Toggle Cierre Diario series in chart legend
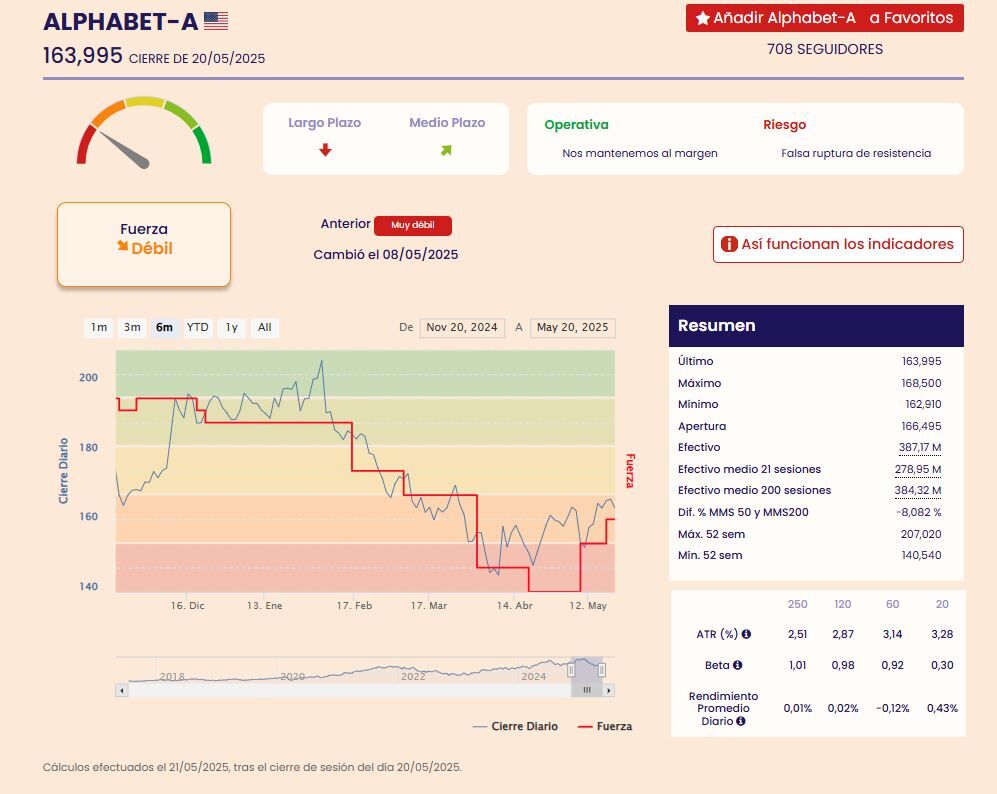 (515, 726)
